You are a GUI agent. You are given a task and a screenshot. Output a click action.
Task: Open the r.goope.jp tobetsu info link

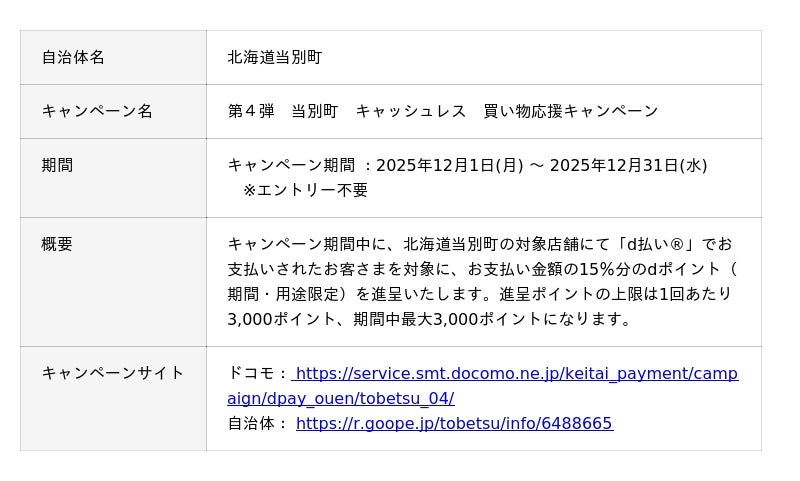[454, 423]
